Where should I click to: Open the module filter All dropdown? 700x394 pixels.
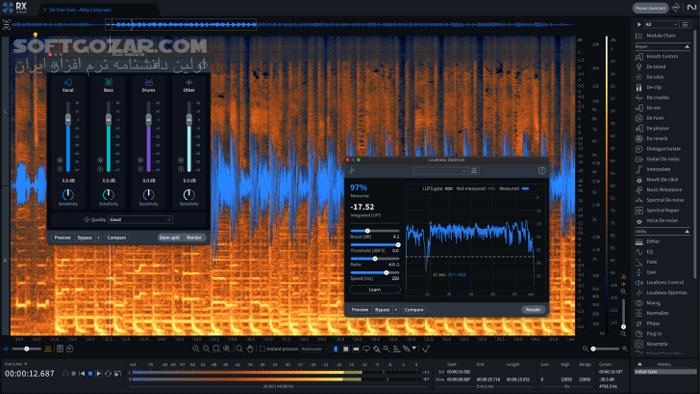coord(662,25)
